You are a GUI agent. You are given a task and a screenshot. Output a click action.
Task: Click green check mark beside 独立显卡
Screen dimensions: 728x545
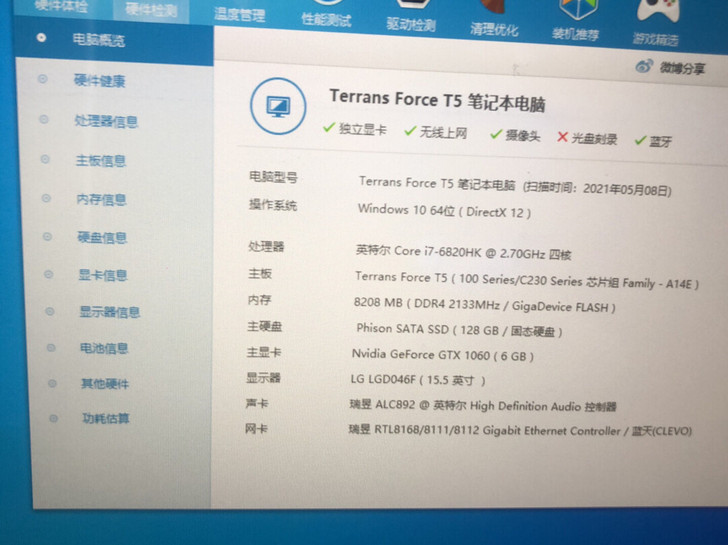pyautogui.click(x=329, y=127)
